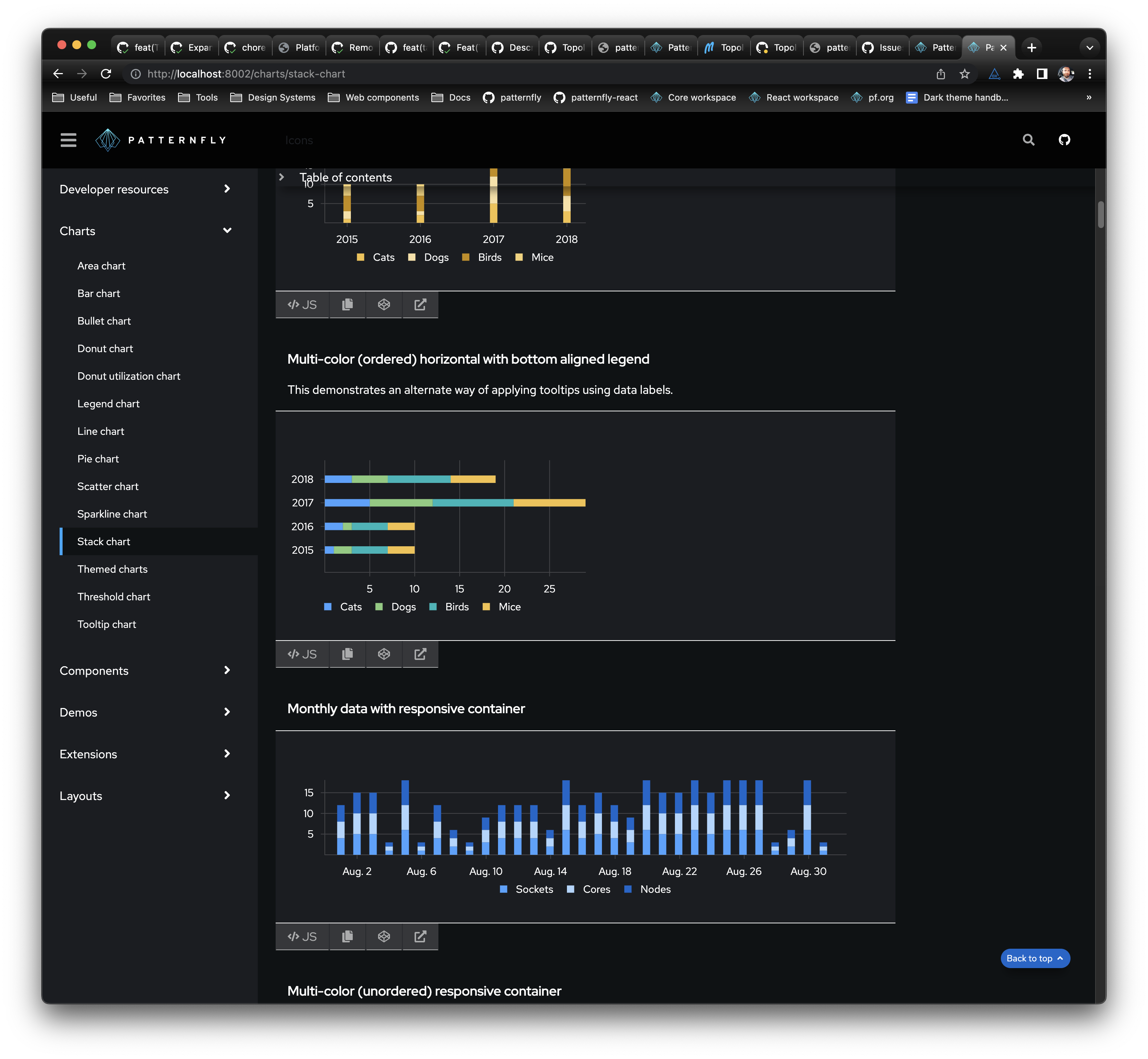Bookmark this page with the star icon
Image resolution: width=1148 pixels, height=1059 pixels.
pyautogui.click(x=965, y=74)
